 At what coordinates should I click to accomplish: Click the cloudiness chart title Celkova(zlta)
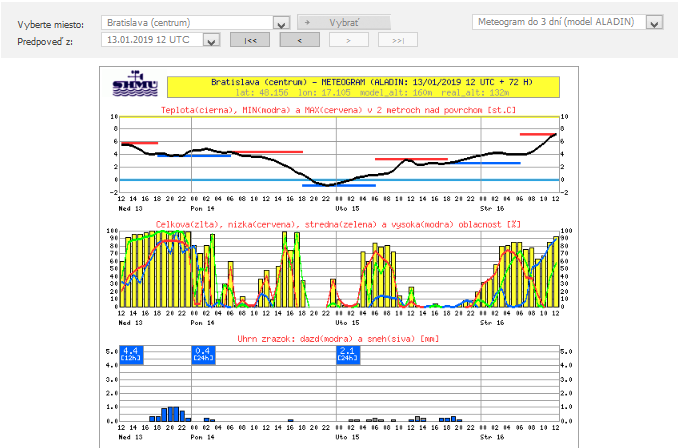pos(338,224)
